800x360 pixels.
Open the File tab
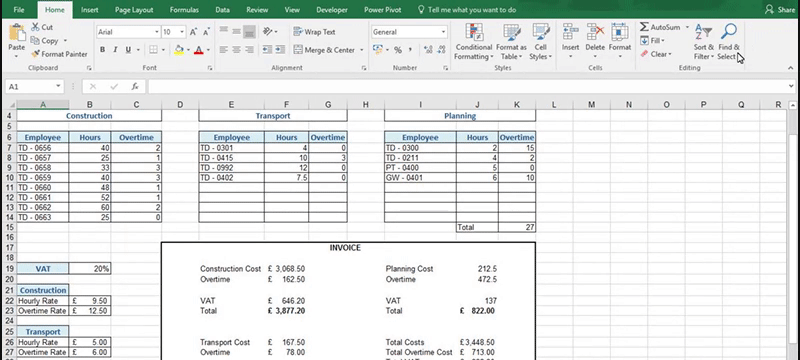pyautogui.click(x=19, y=10)
